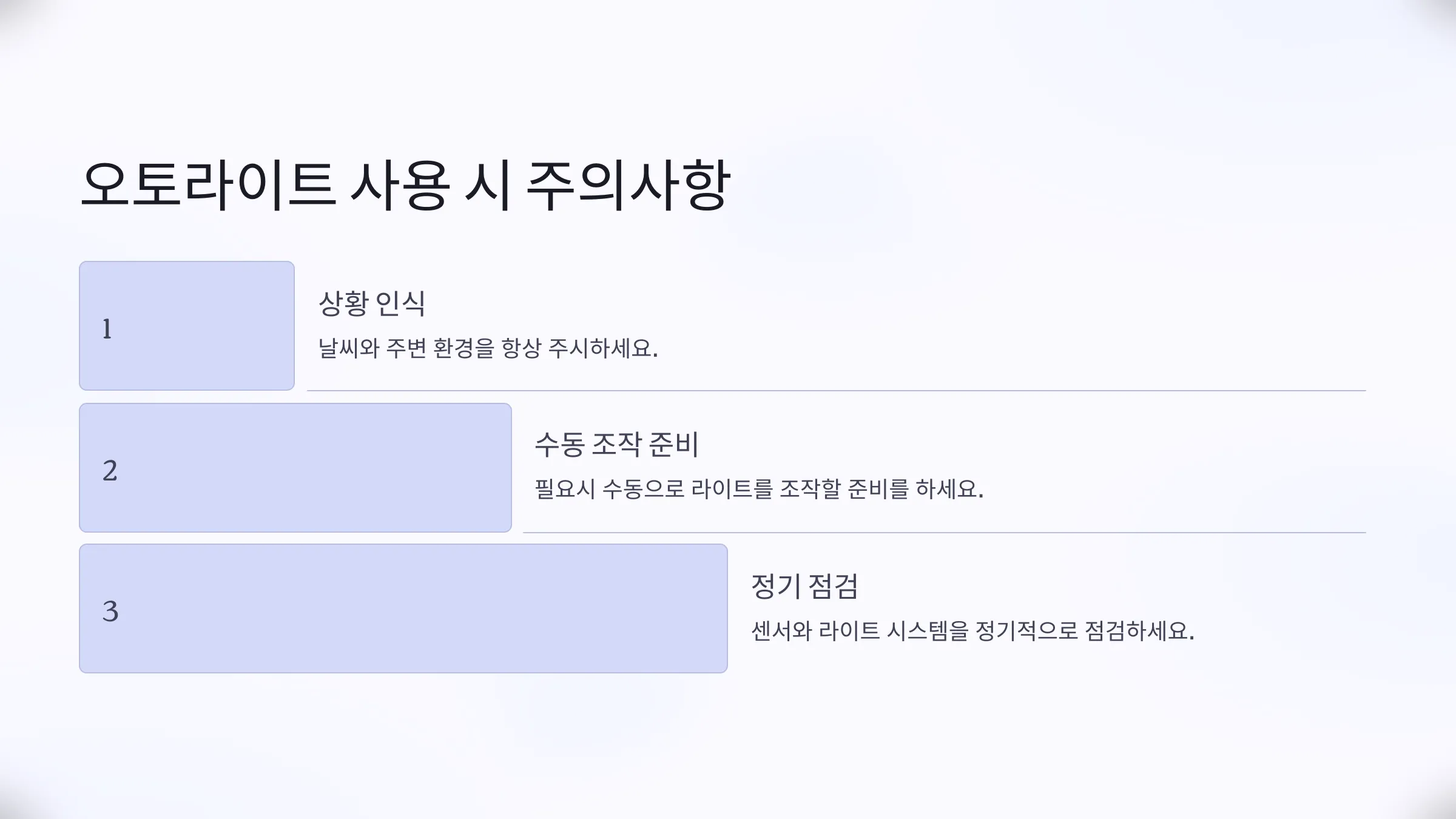Select the lavender box numbered 2
Viewport: 1456px width, 819px height.
click(x=295, y=468)
